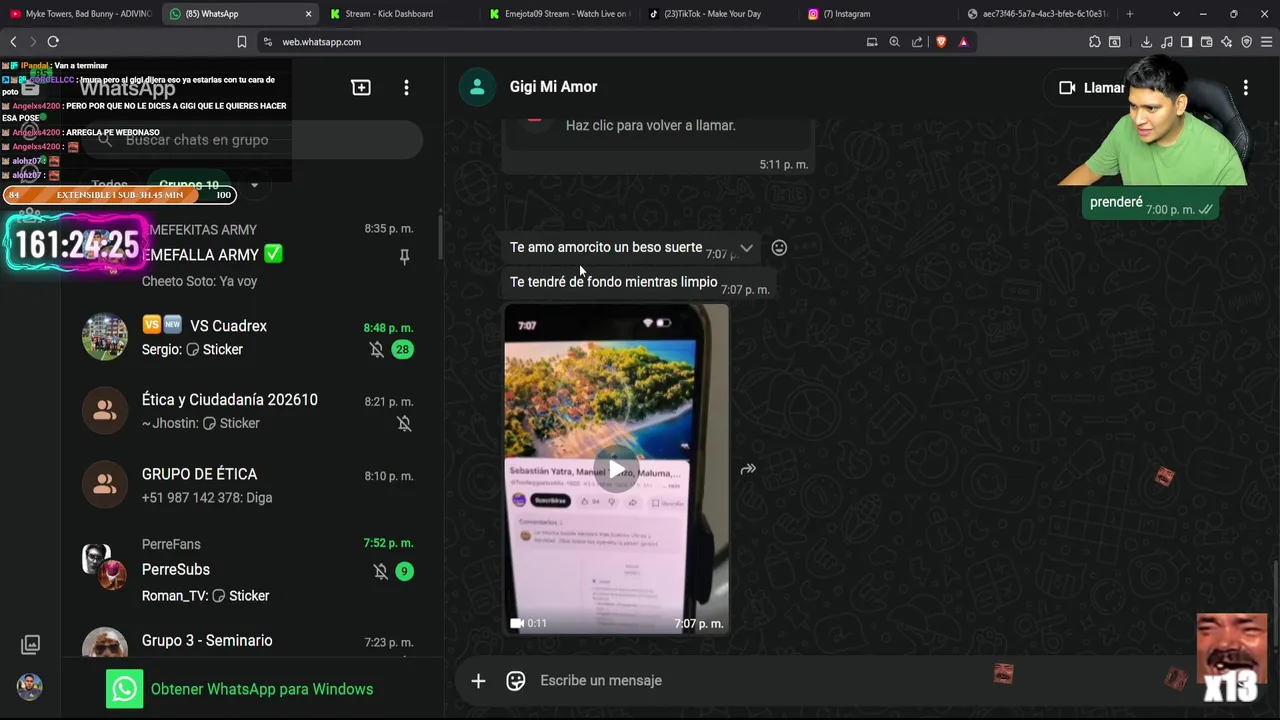Toggle the browser sidebar panel
This screenshot has height=720, width=1280.
tap(1186, 42)
